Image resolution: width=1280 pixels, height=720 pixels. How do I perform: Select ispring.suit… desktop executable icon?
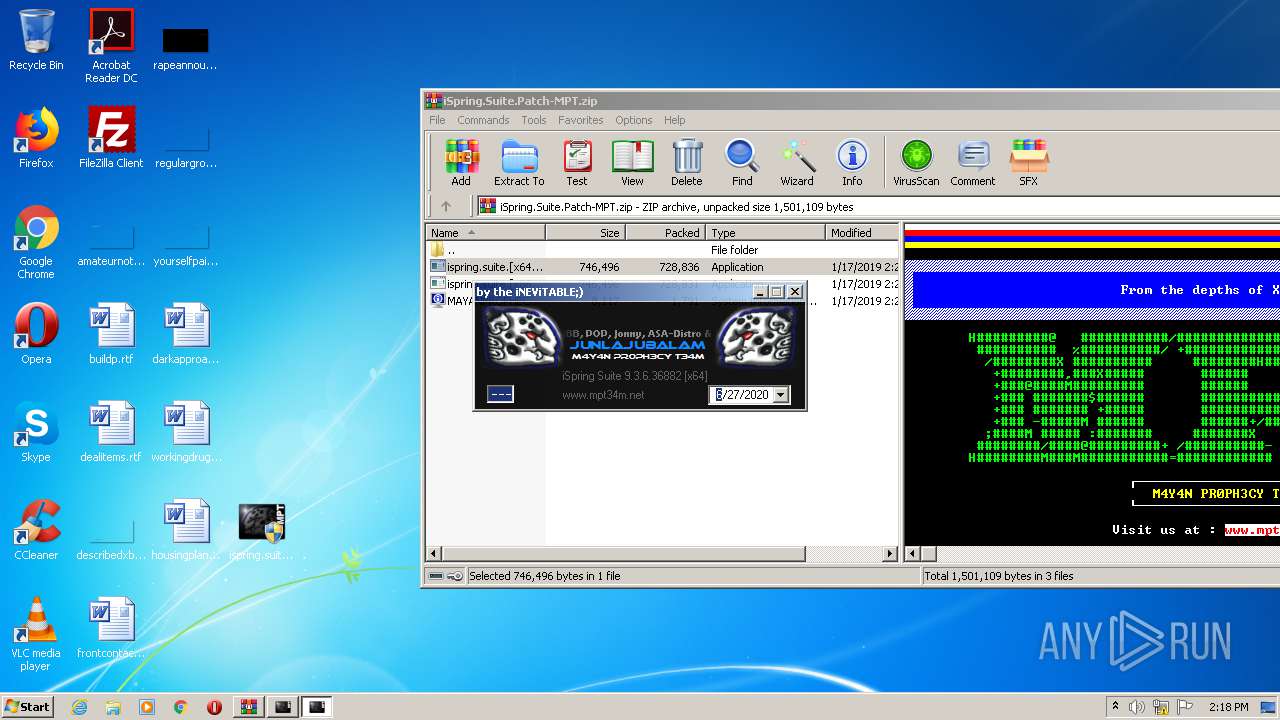coord(261,530)
